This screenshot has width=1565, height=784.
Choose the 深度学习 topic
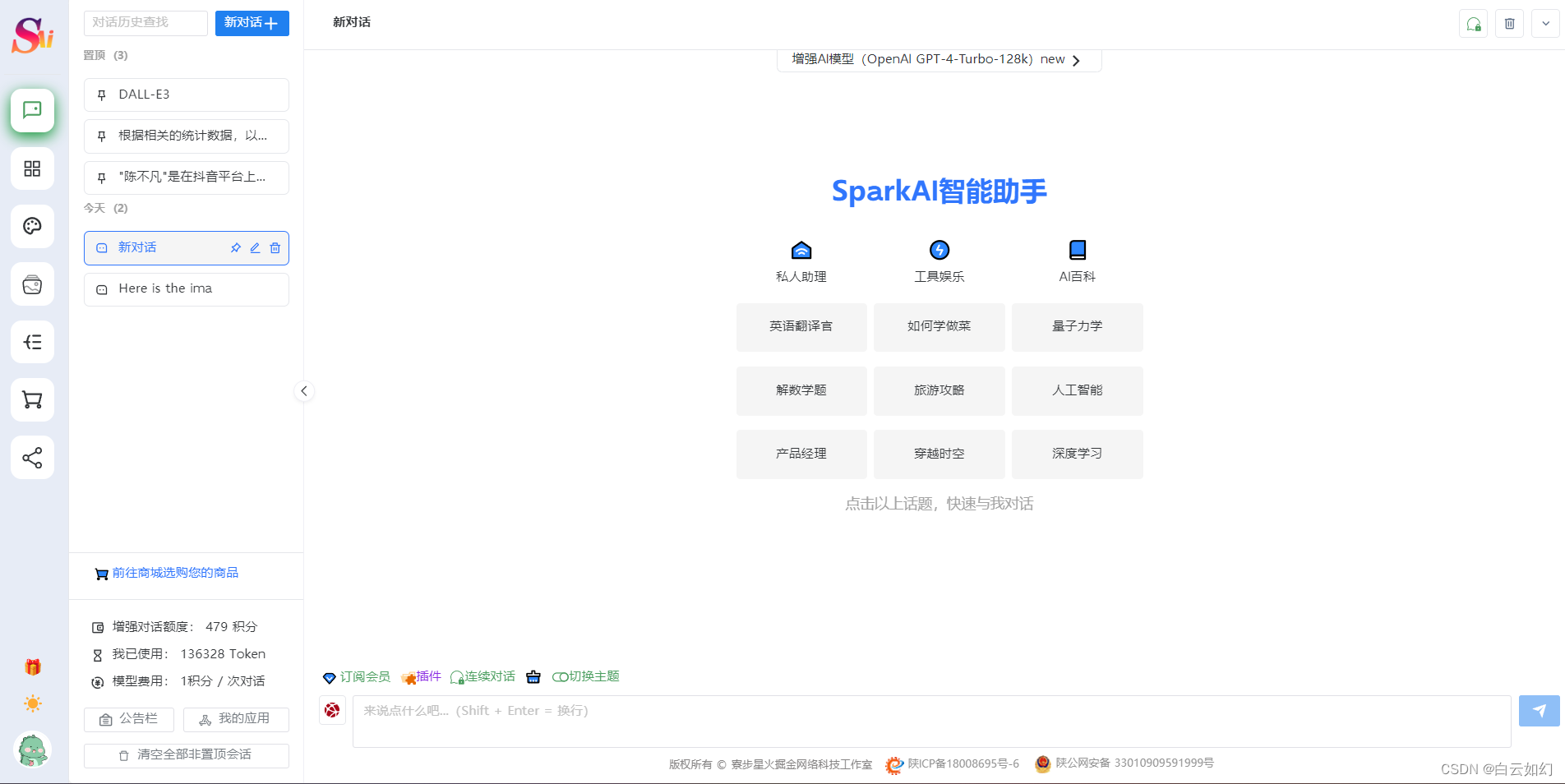click(x=1078, y=454)
